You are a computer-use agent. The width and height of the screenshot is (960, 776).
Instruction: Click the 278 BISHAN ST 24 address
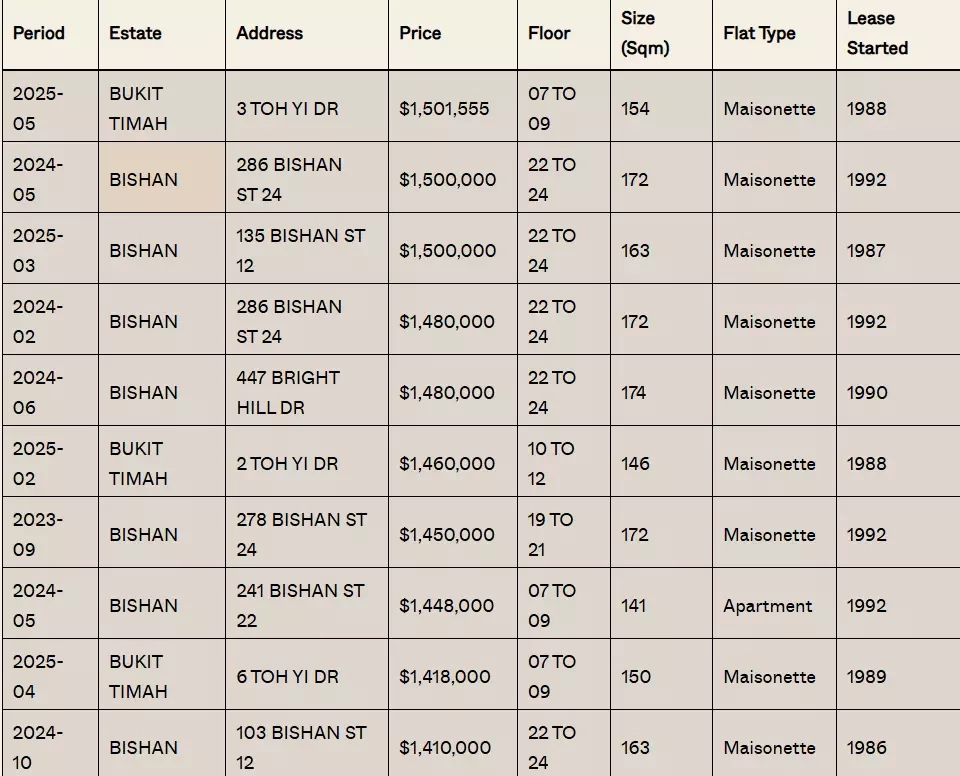click(x=307, y=533)
